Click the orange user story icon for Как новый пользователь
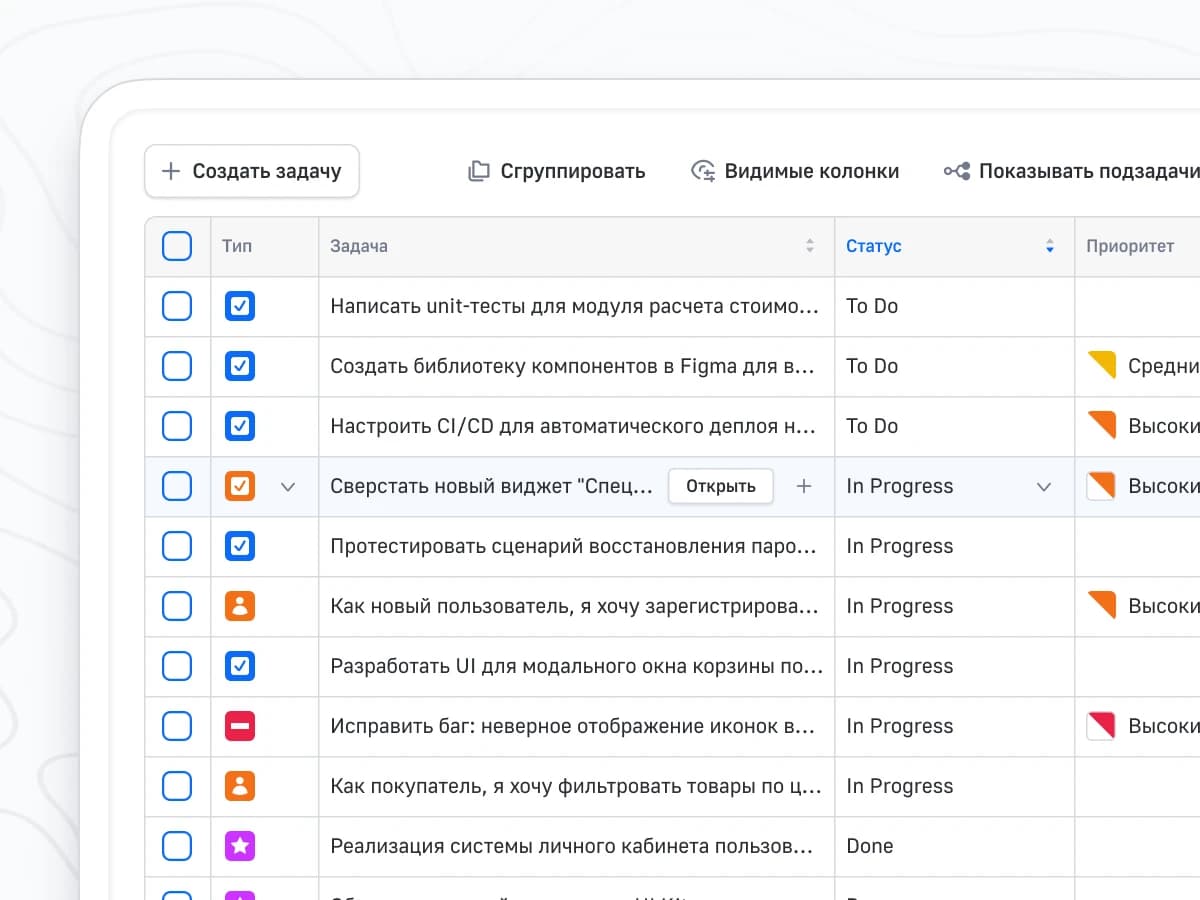 tap(240, 606)
